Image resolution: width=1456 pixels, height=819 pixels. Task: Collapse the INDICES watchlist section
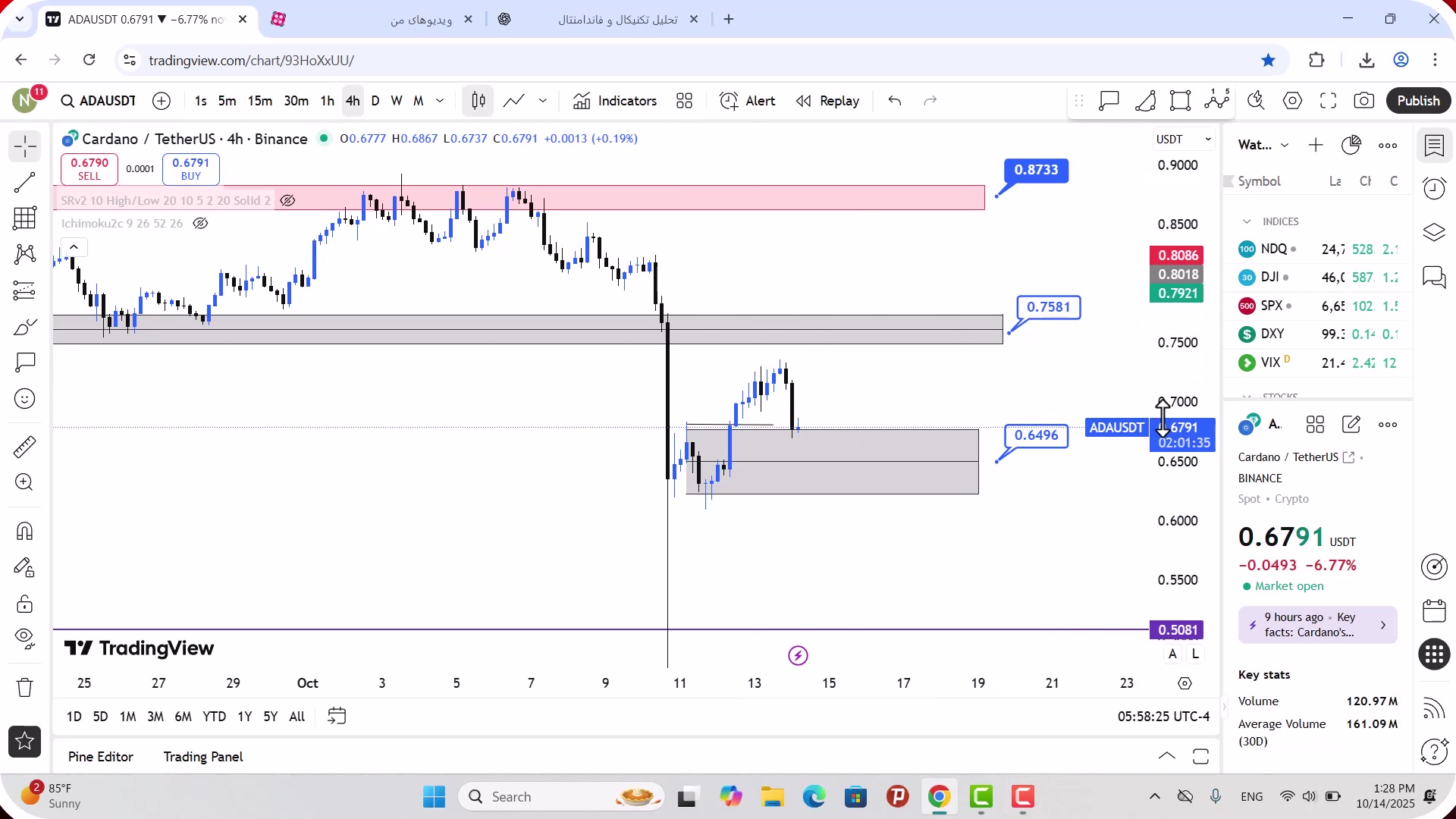pos(1247,221)
